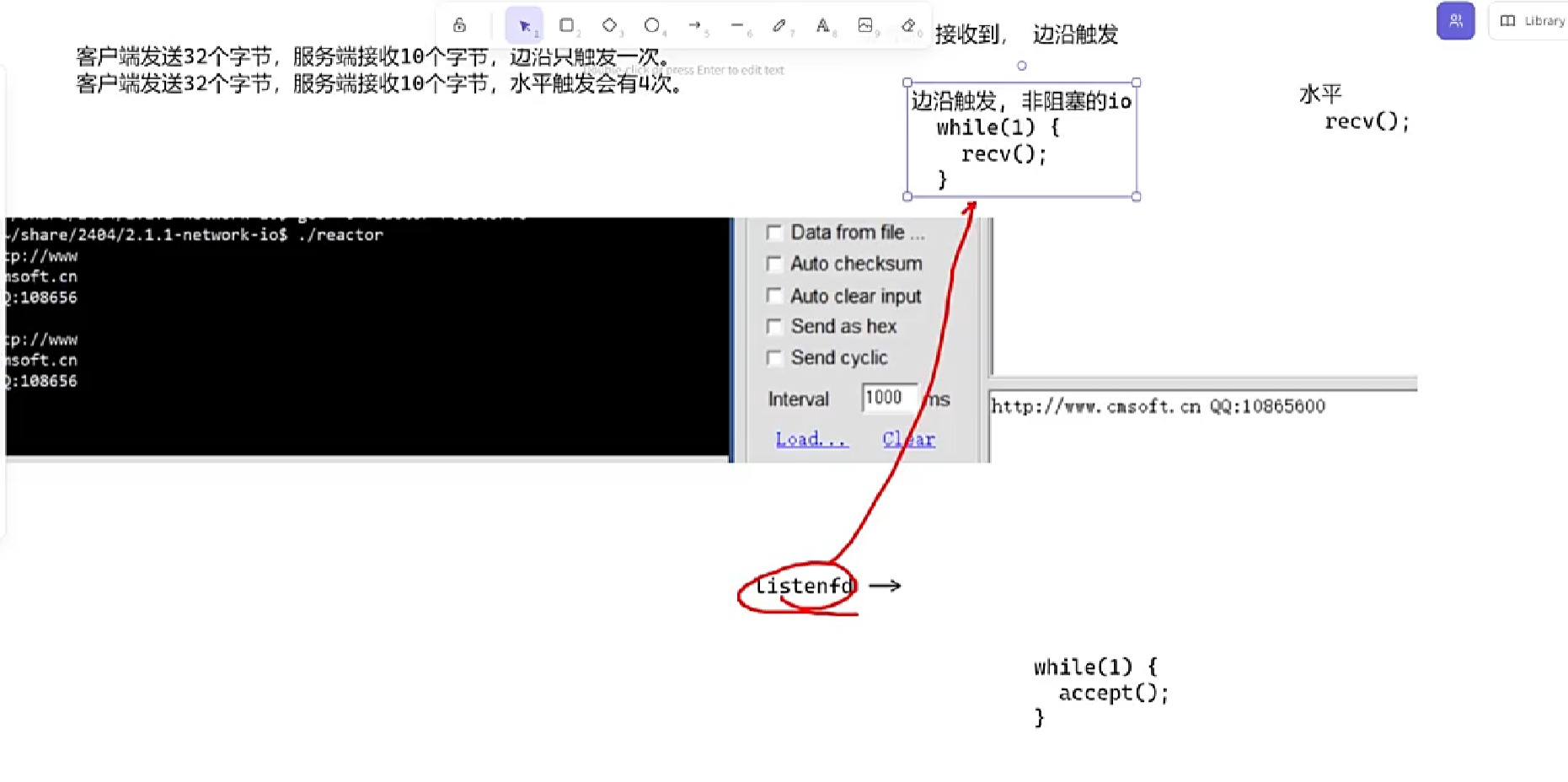The width and height of the screenshot is (1568, 782).
Task: Choose the Arrow tool
Action: [695, 25]
